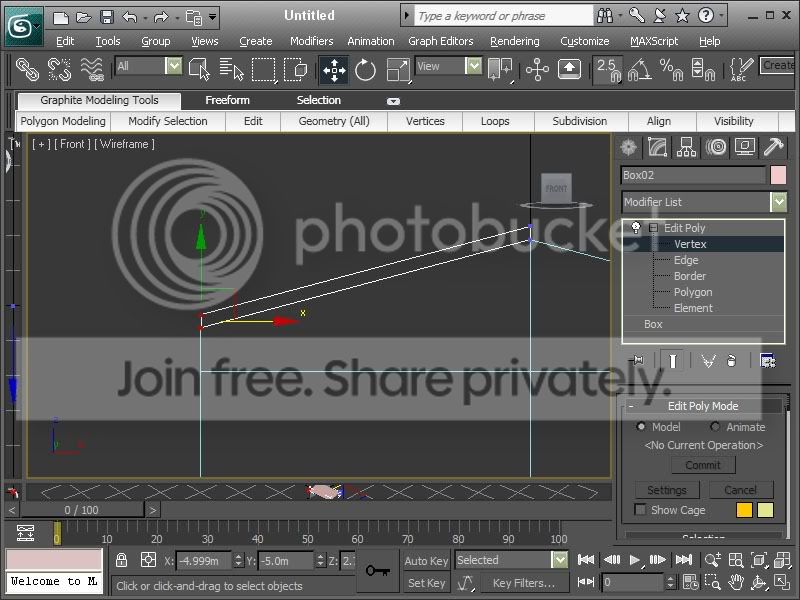Toggle the Edit Poly lightbulb visibility
The height and width of the screenshot is (600, 800).
[636, 228]
